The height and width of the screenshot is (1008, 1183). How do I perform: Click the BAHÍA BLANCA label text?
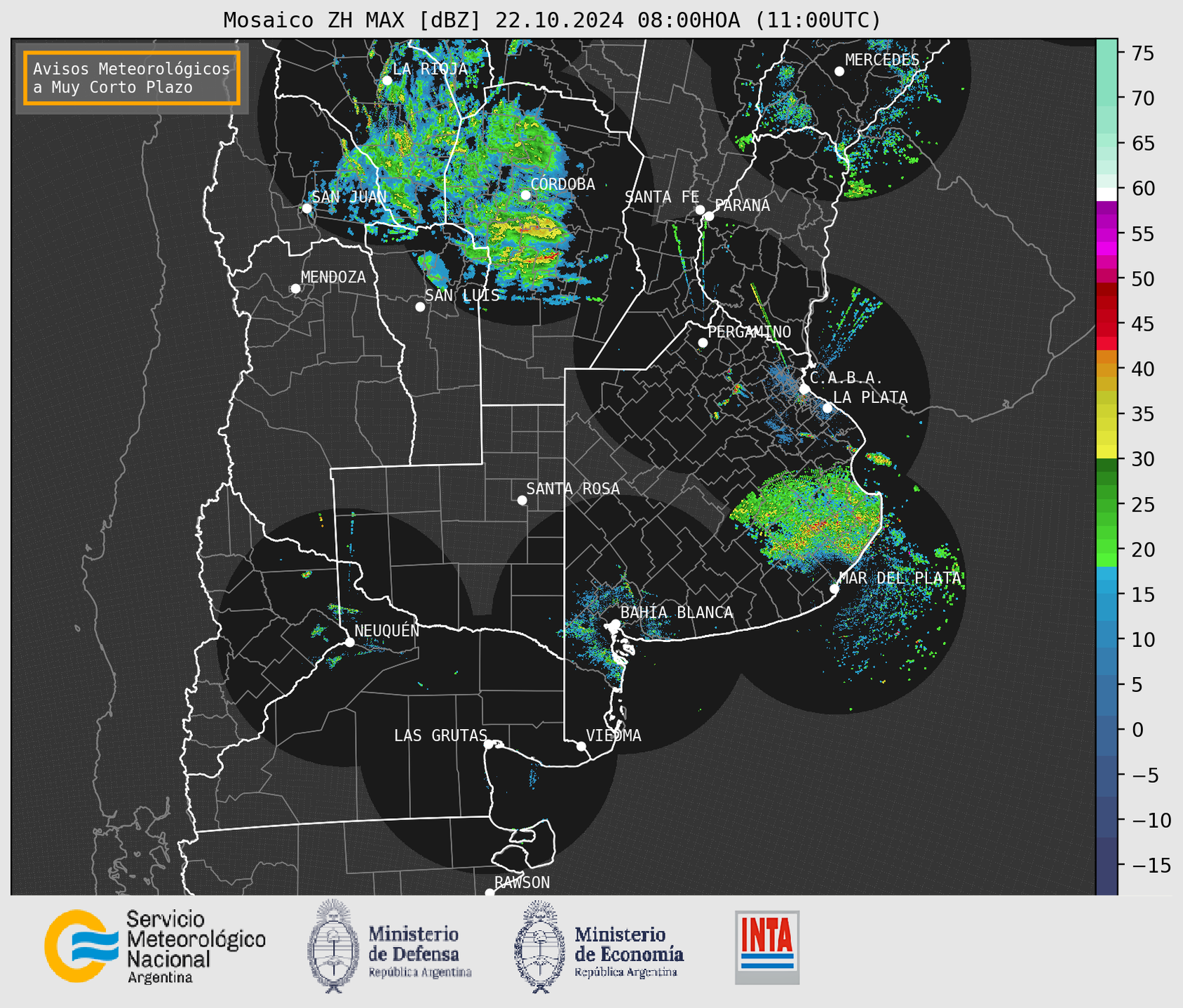677,613
